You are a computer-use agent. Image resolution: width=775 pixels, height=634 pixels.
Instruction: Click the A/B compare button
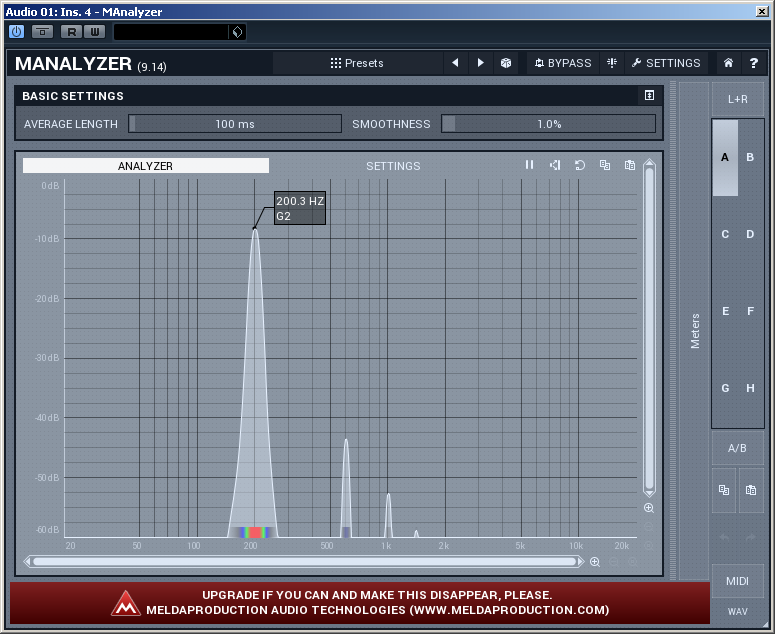[737, 448]
